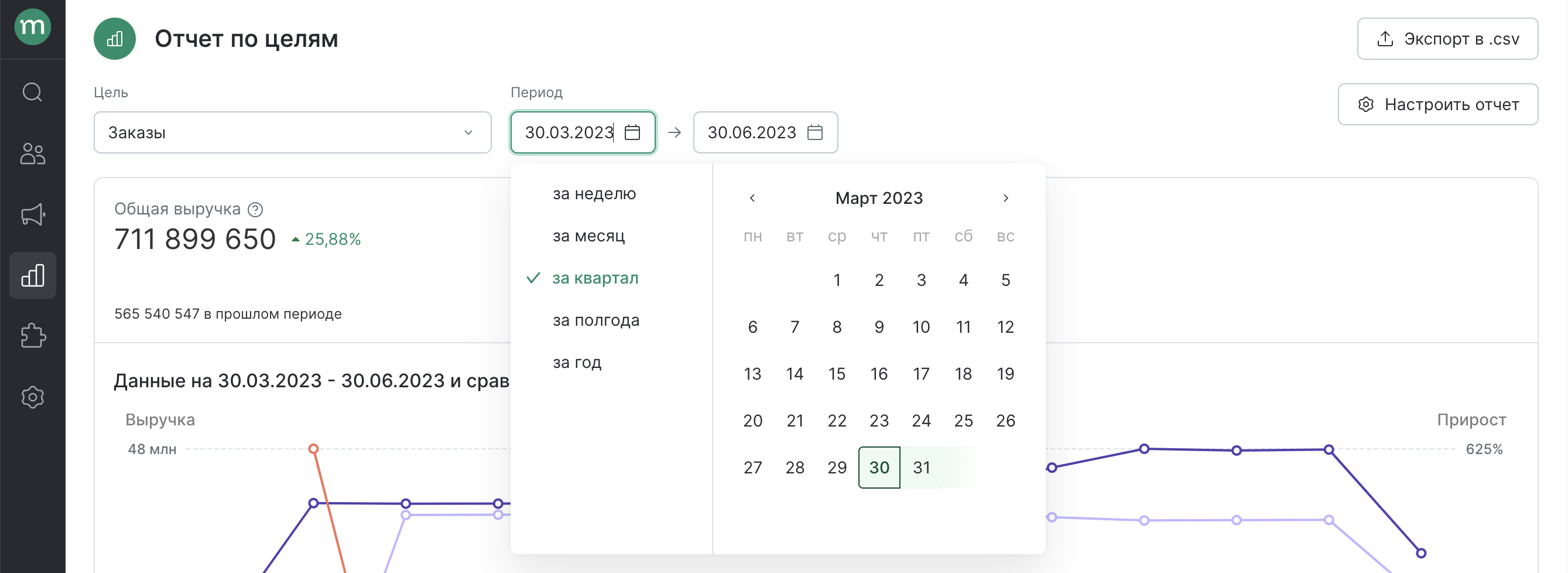Pick March 13 in the calendar
This screenshot has height=573, width=1568.
point(752,374)
